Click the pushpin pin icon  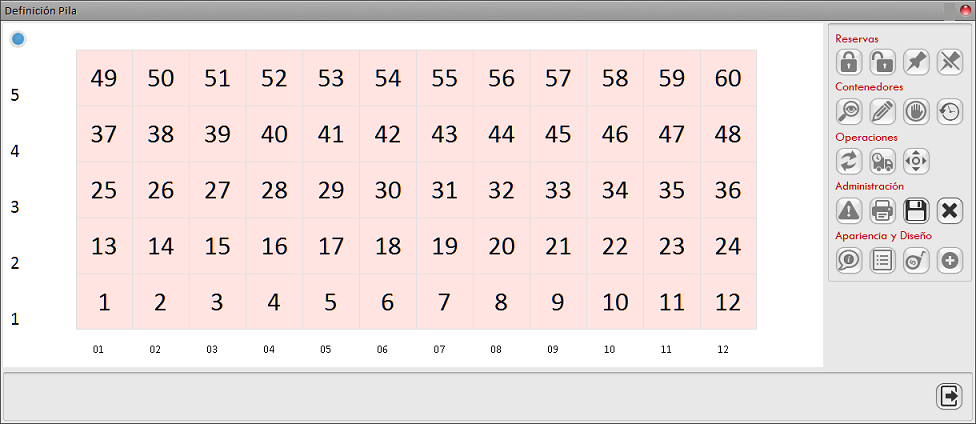[x=916, y=62]
